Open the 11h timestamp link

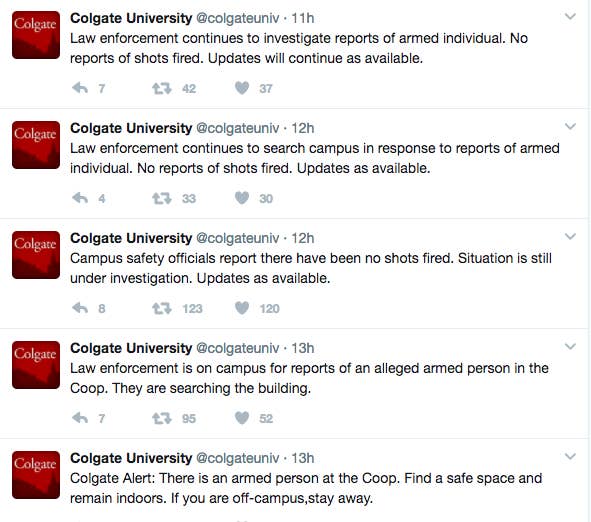point(303,18)
